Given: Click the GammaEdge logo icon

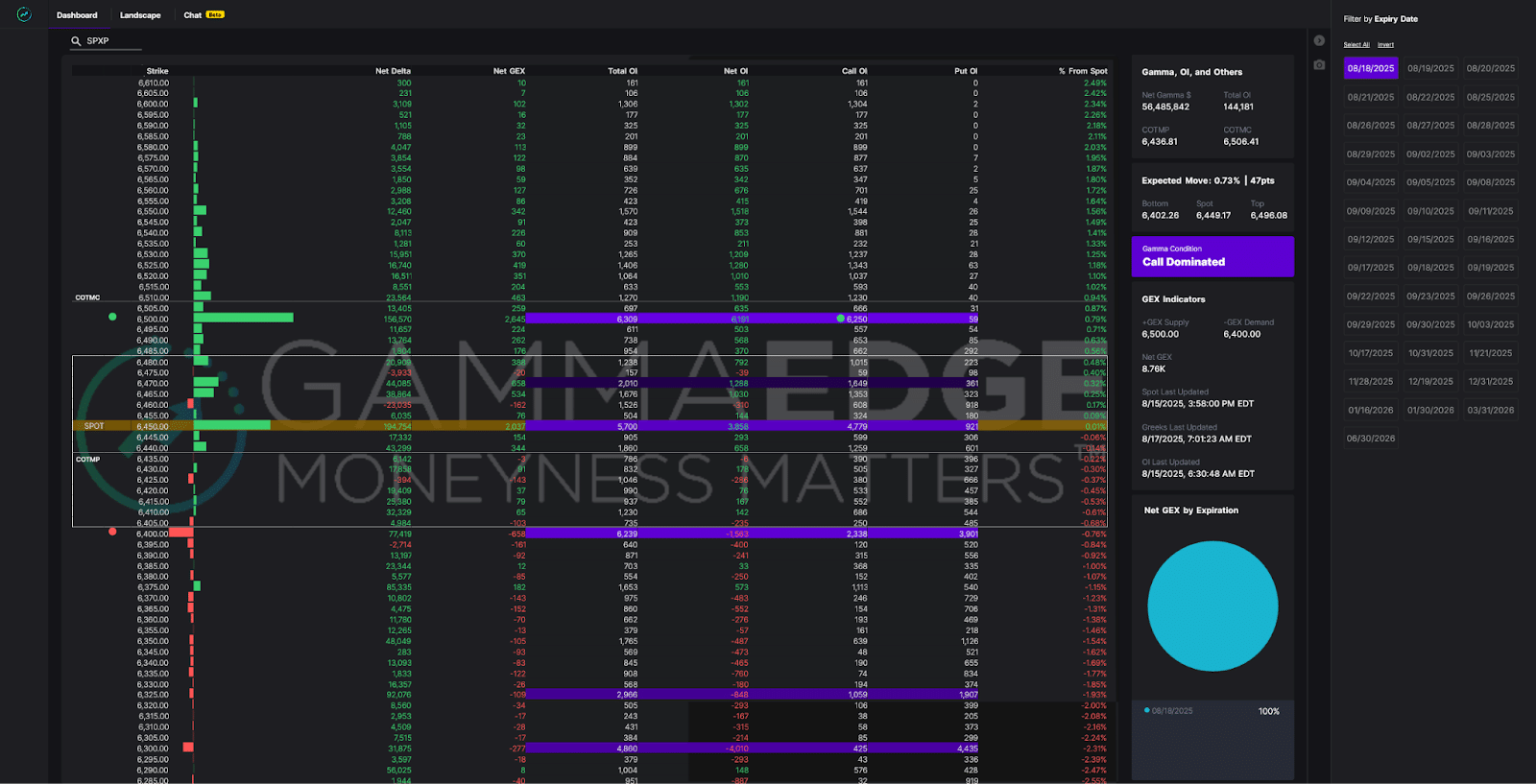Looking at the screenshot, I should pyautogui.click(x=24, y=14).
